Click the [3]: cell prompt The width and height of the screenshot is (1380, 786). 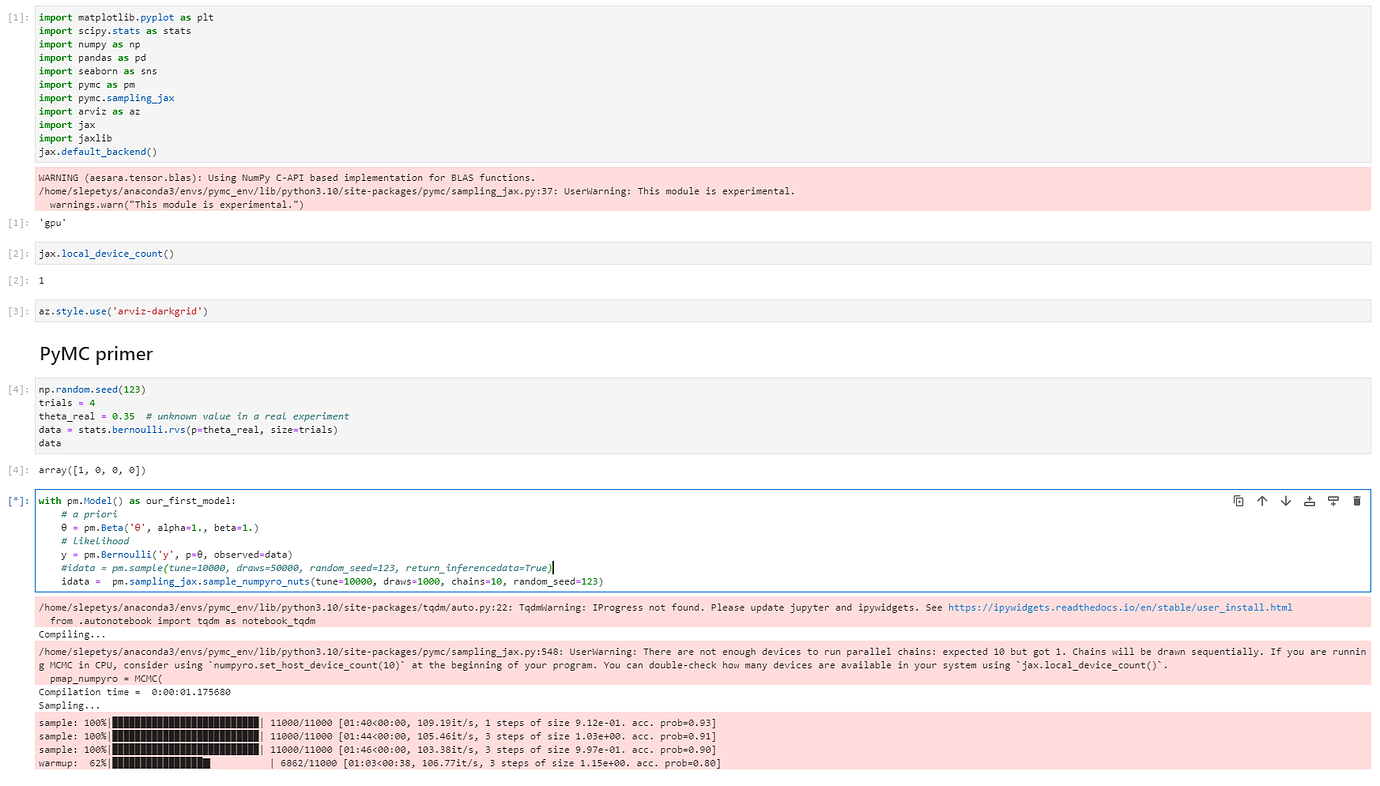(19, 312)
